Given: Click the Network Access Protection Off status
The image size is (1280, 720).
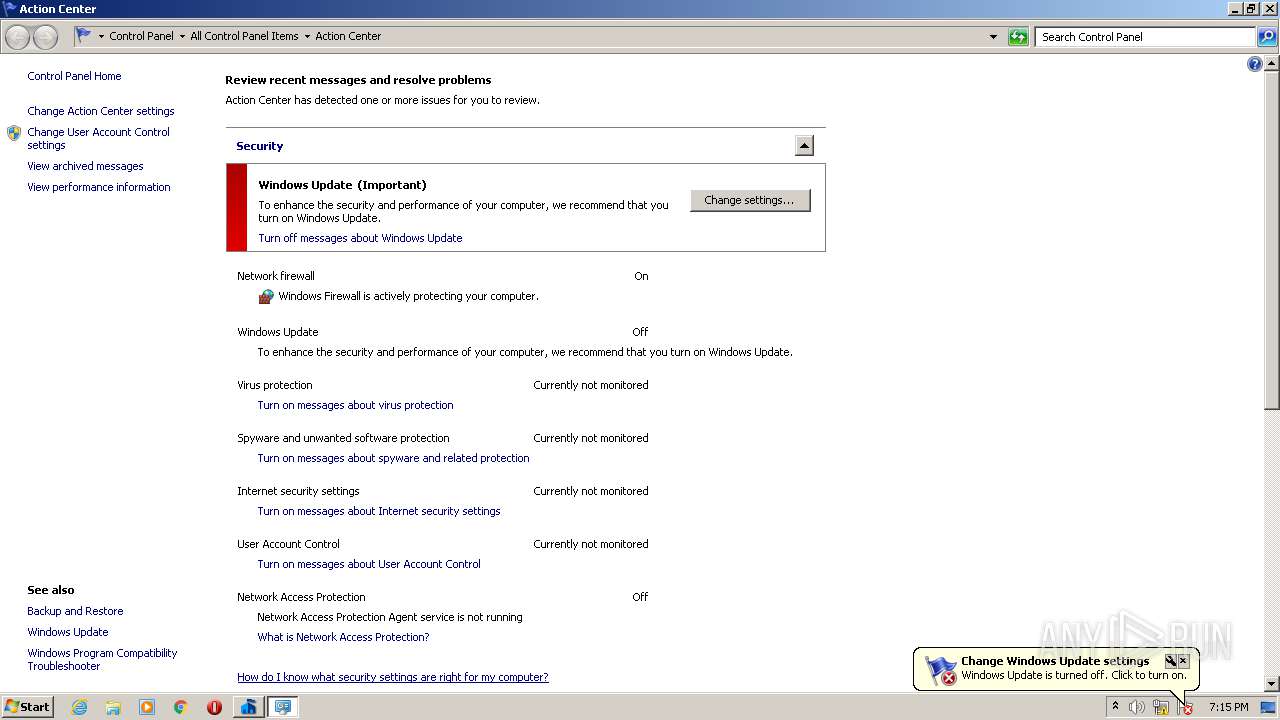Looking at the screenshot, I should [640, 597].
